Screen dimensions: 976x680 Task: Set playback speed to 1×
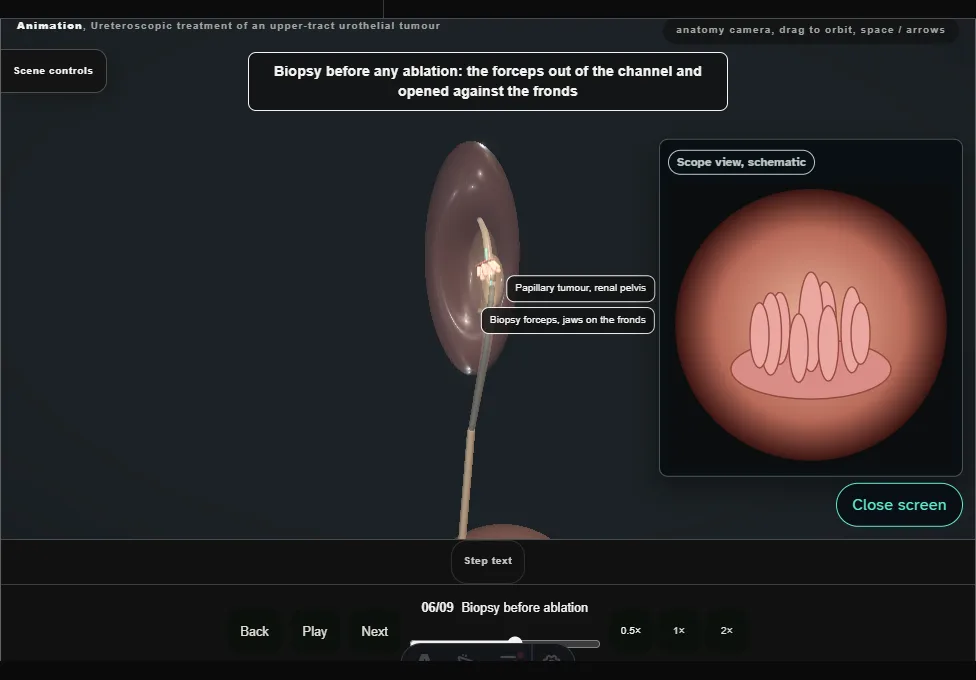(x=679, y=631)
